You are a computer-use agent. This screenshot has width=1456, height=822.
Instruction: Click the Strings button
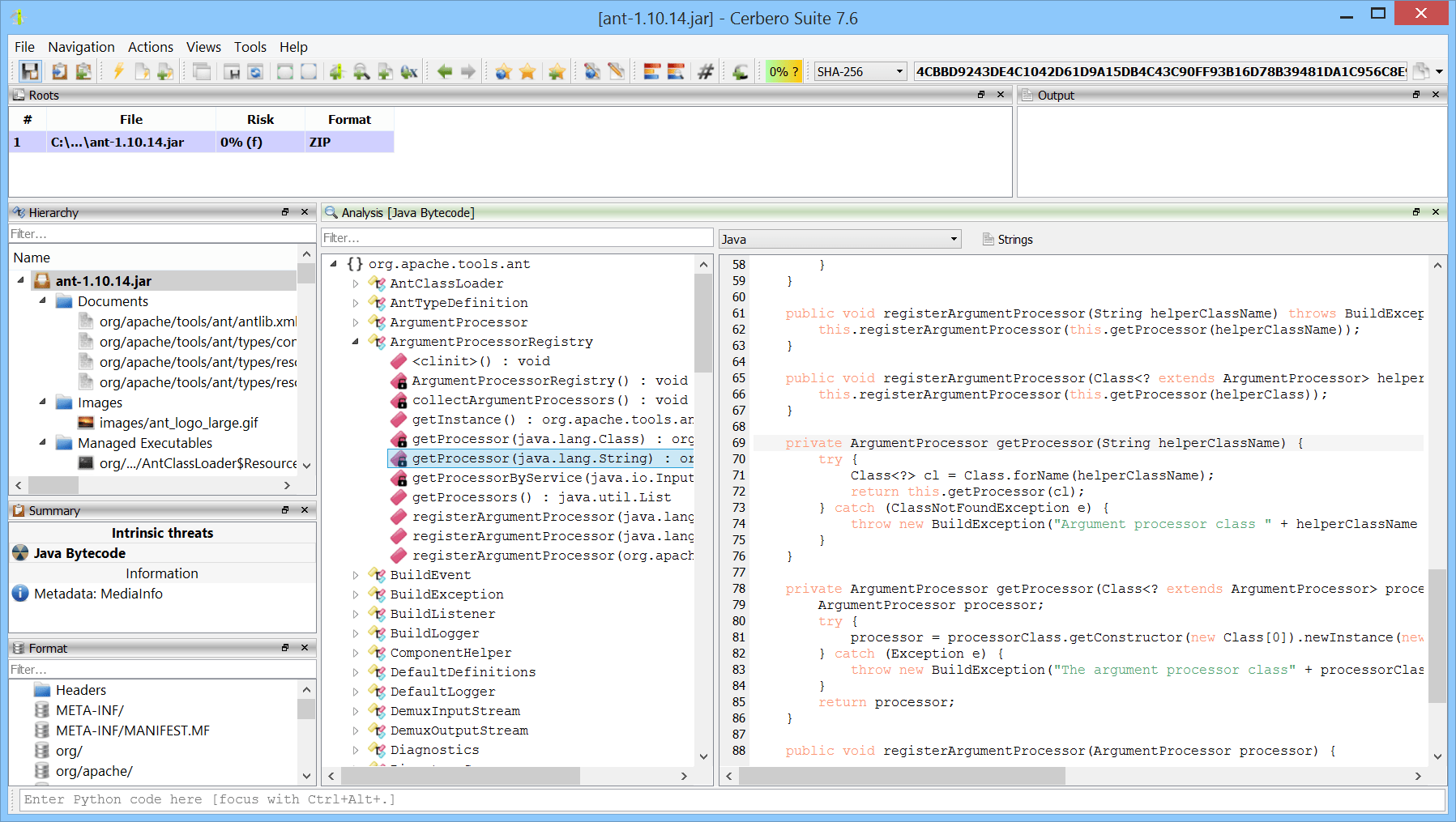coord(1007,239)
